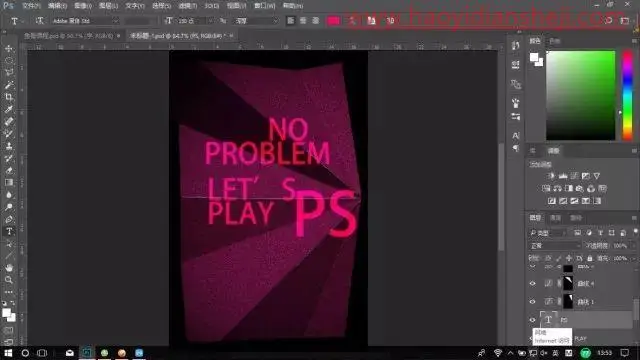Select the Path Selection tool
The width and height of the screenshot is (640, 360).
tap(9, 244)
